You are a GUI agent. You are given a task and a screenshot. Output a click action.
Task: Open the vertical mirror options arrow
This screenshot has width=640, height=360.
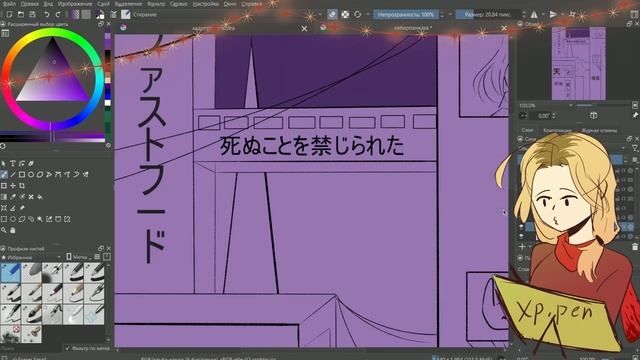click(562, 14)
